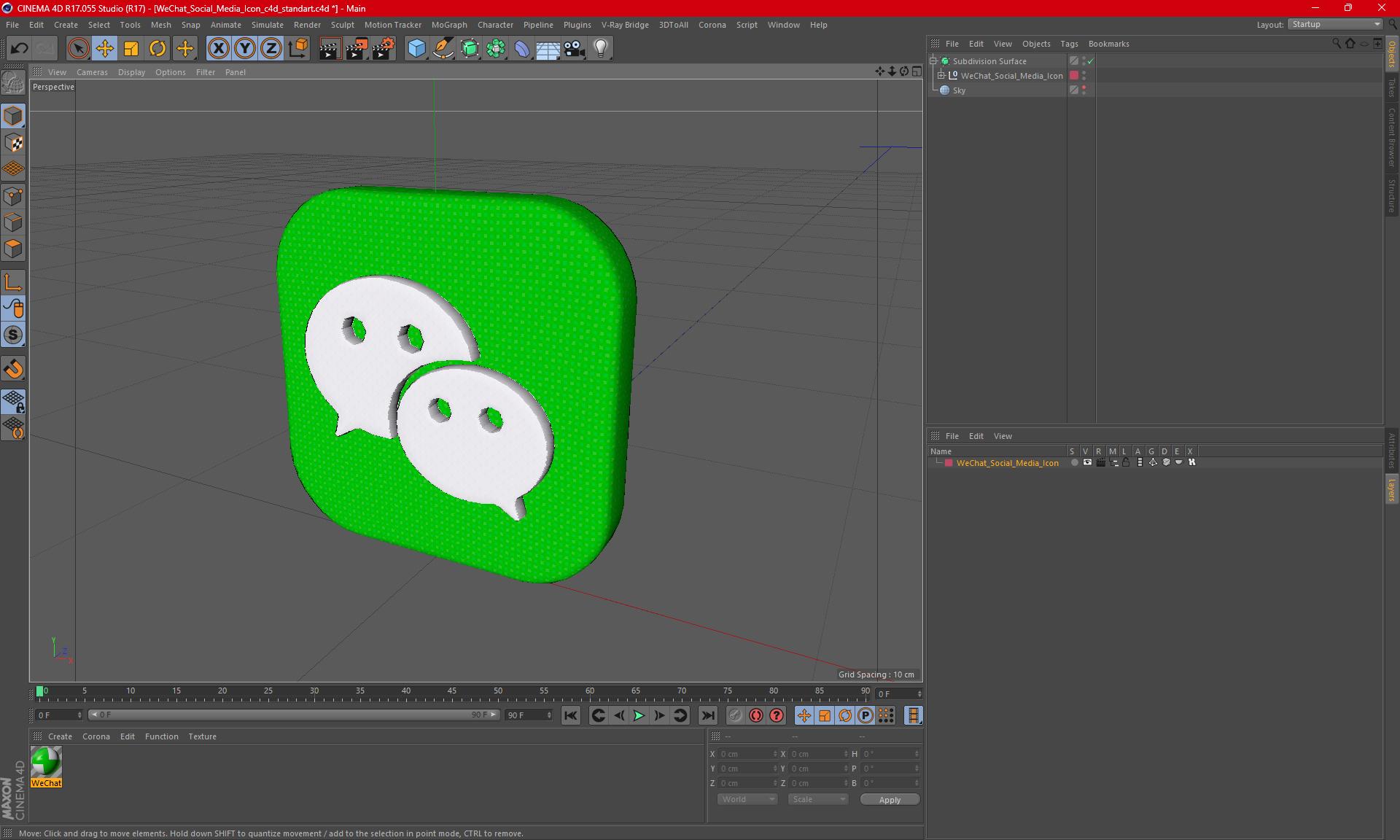Screen dimensions: 1400x840
Task: Toggle Position keyframe recording
Action: tap(804, 715)
